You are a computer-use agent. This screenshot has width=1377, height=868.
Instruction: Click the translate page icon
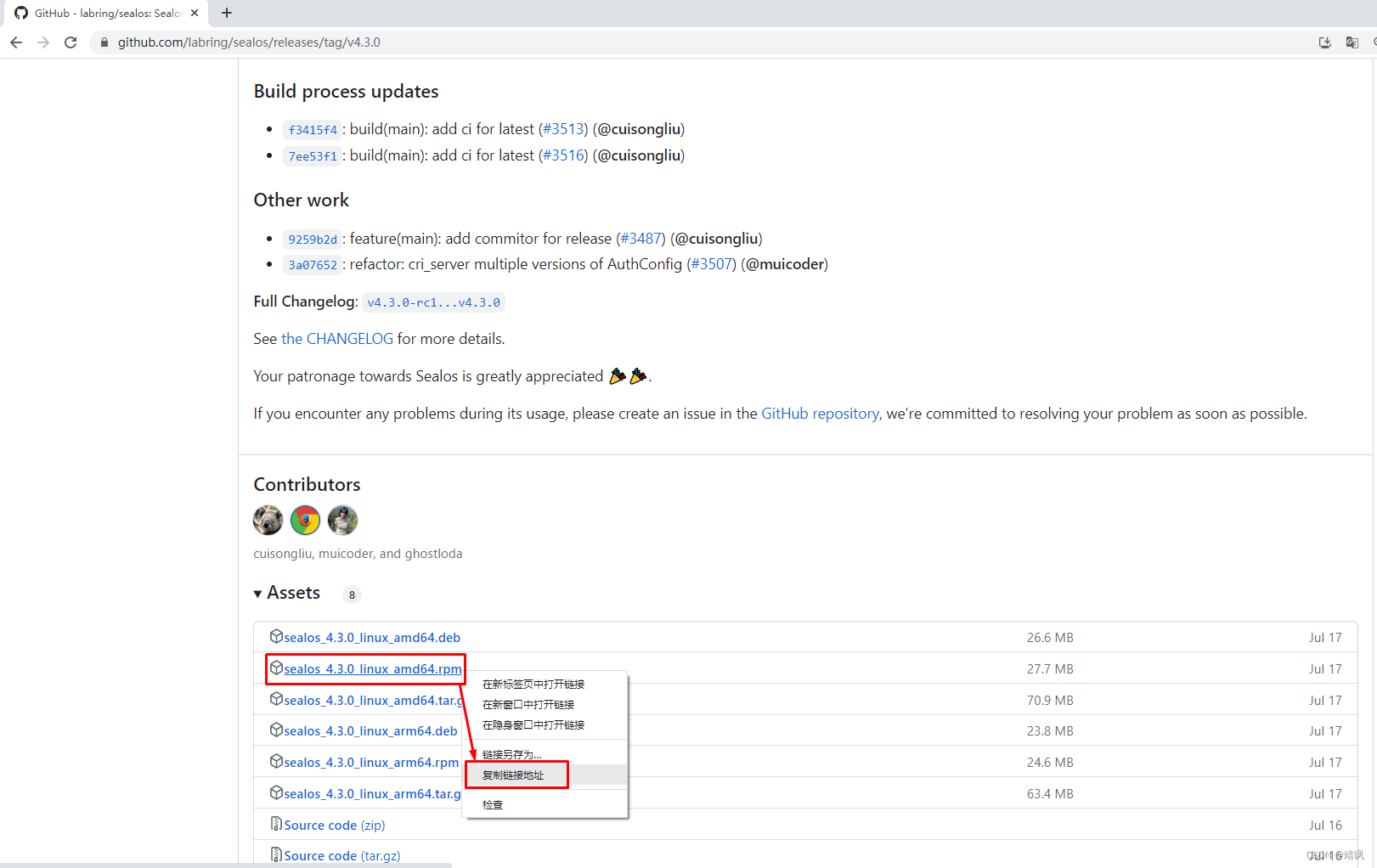(x=1352, y=42)
